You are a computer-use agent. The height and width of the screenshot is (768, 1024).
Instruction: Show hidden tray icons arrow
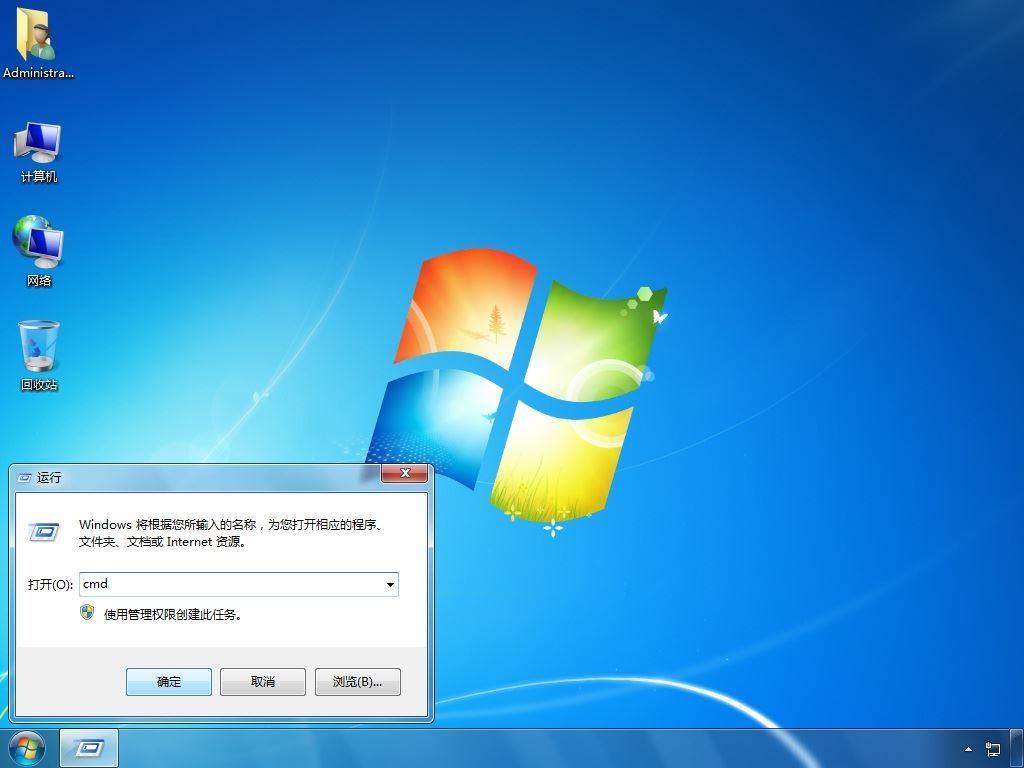[x=968, y=749]
